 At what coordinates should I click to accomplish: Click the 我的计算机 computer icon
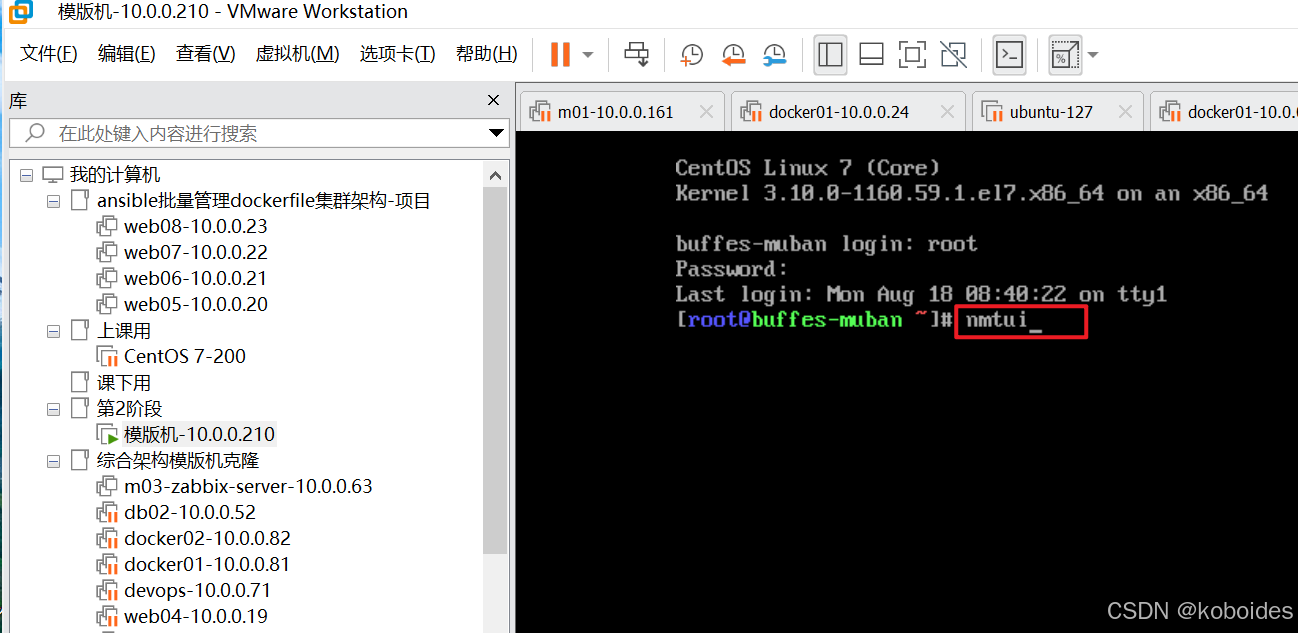(53, 175)
